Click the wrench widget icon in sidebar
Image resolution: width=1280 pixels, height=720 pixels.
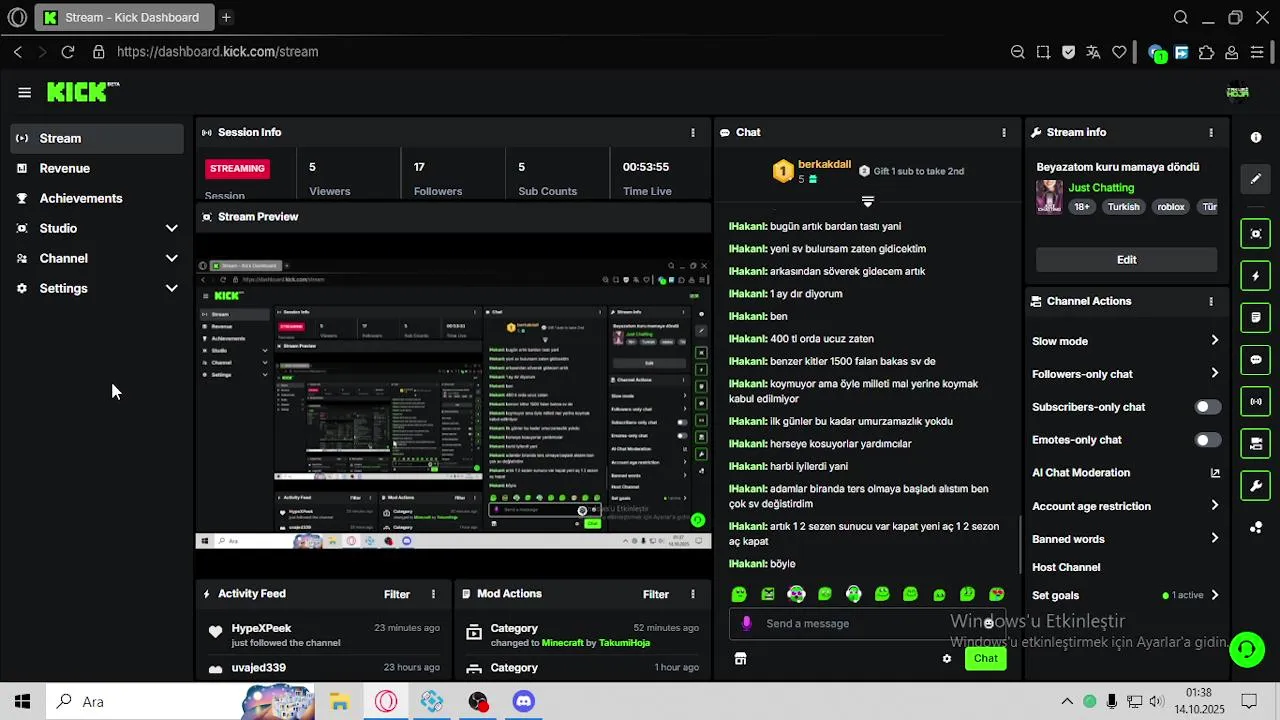[x=1256, y=486]
